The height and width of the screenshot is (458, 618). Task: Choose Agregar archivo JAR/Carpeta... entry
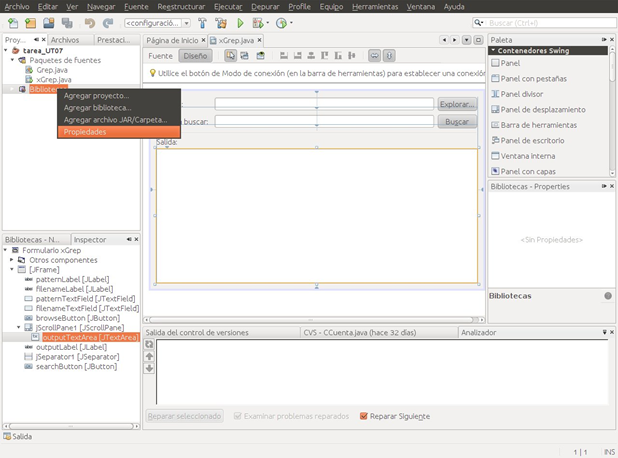(119, 120)
